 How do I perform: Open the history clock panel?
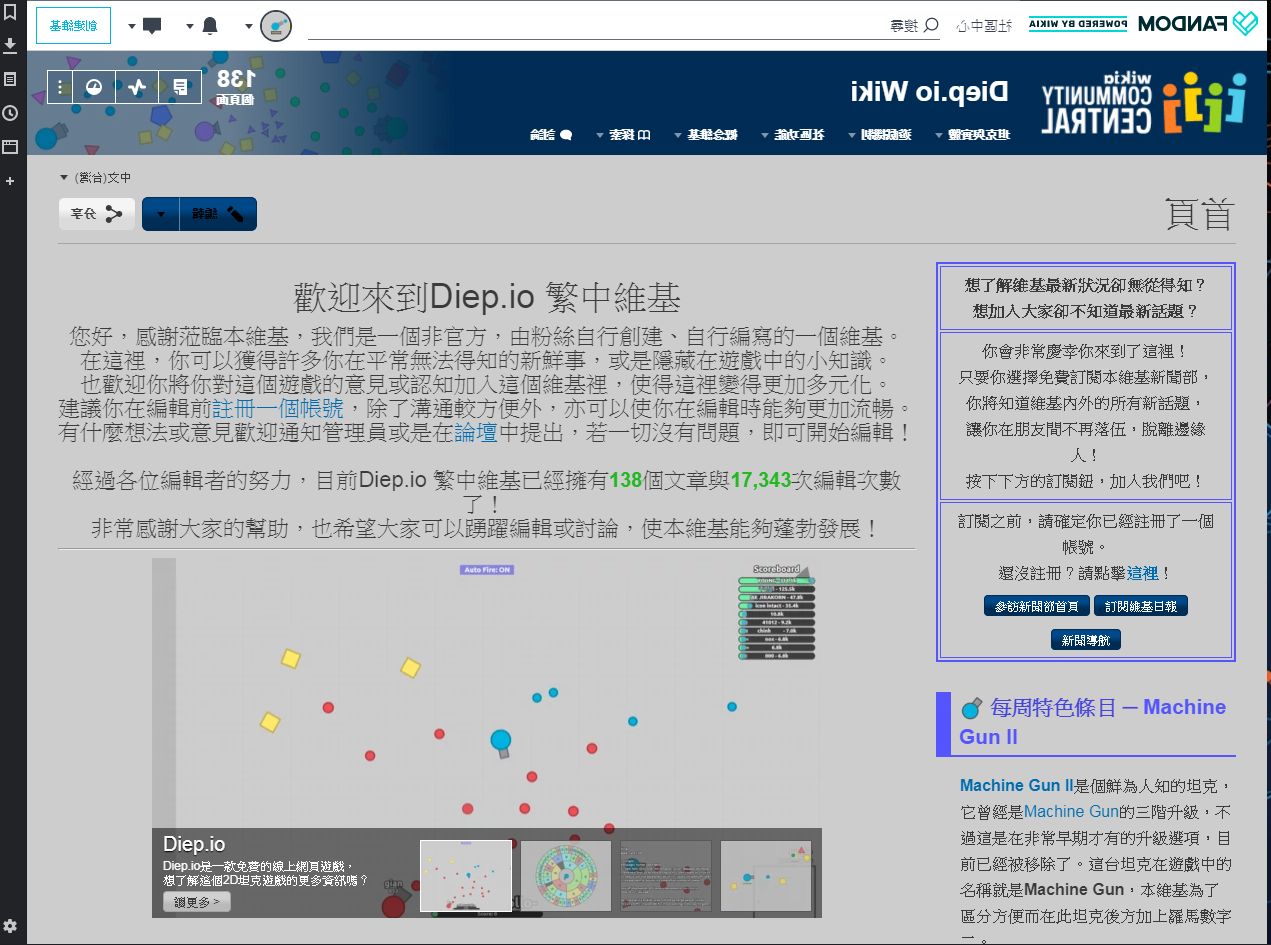tap(10, 113)
